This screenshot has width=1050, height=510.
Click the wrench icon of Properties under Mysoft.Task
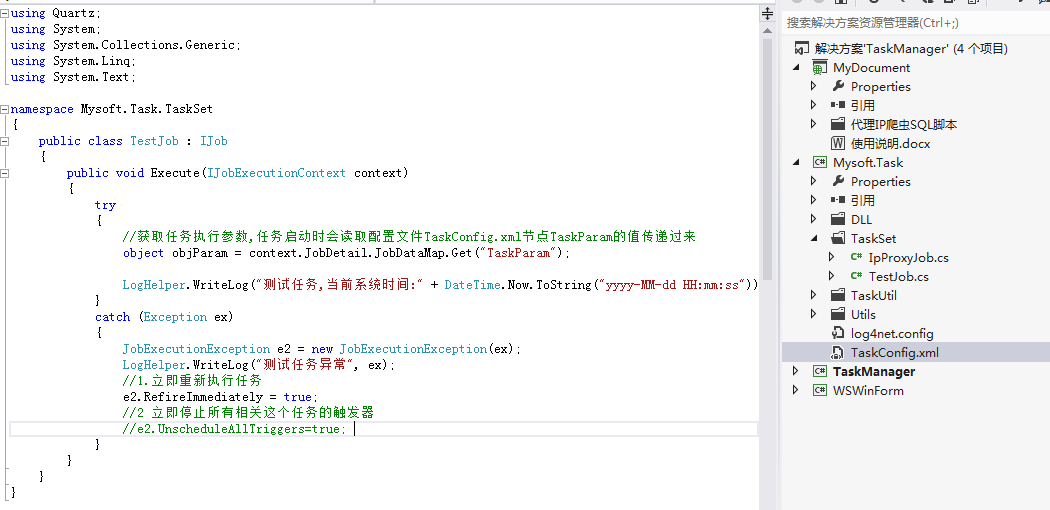[838, 181]
